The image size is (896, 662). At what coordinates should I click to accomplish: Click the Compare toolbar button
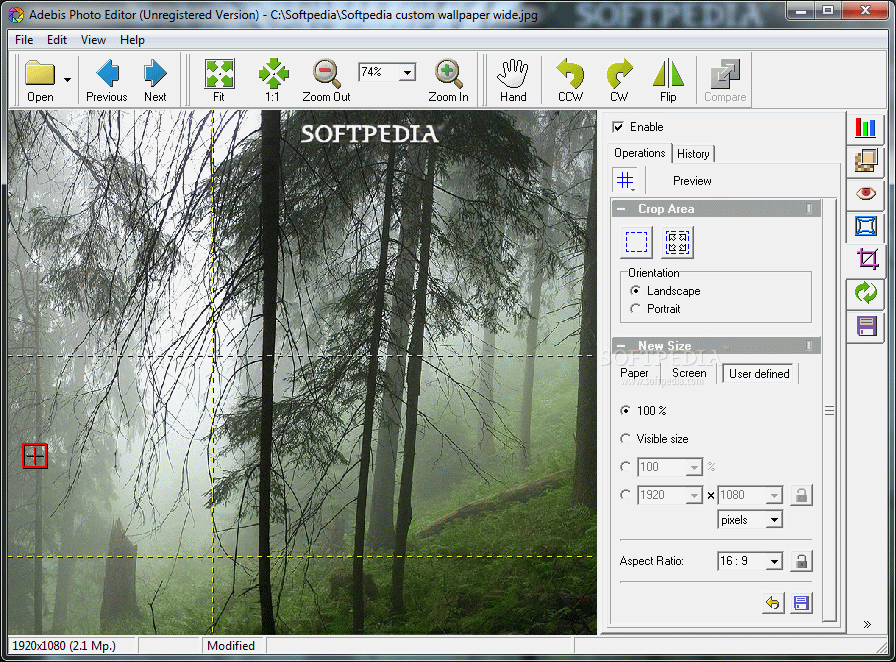pos(725,80)
